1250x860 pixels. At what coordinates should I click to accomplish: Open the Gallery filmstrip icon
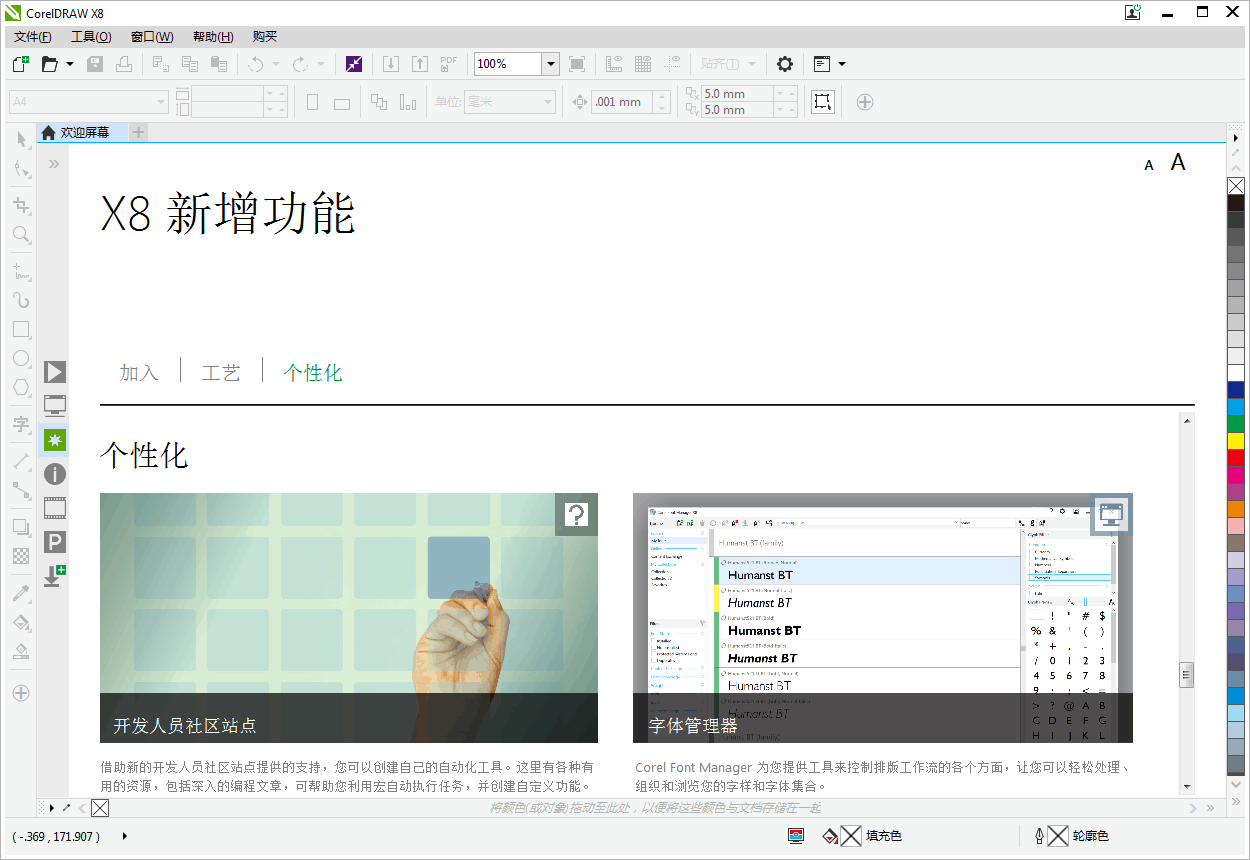[55, 508]
